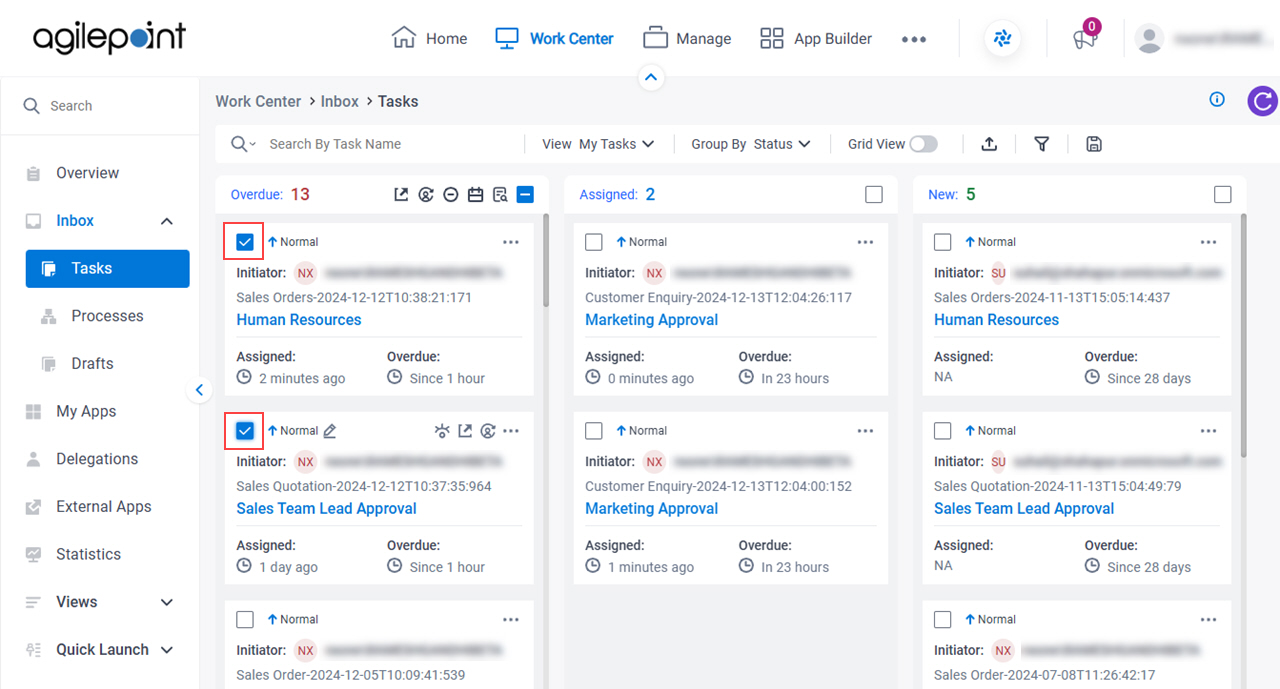Check the Sales Order-2024-12-05 task checkbox
This screenshot has width=1280, height=689.
(x=245, y=620)
